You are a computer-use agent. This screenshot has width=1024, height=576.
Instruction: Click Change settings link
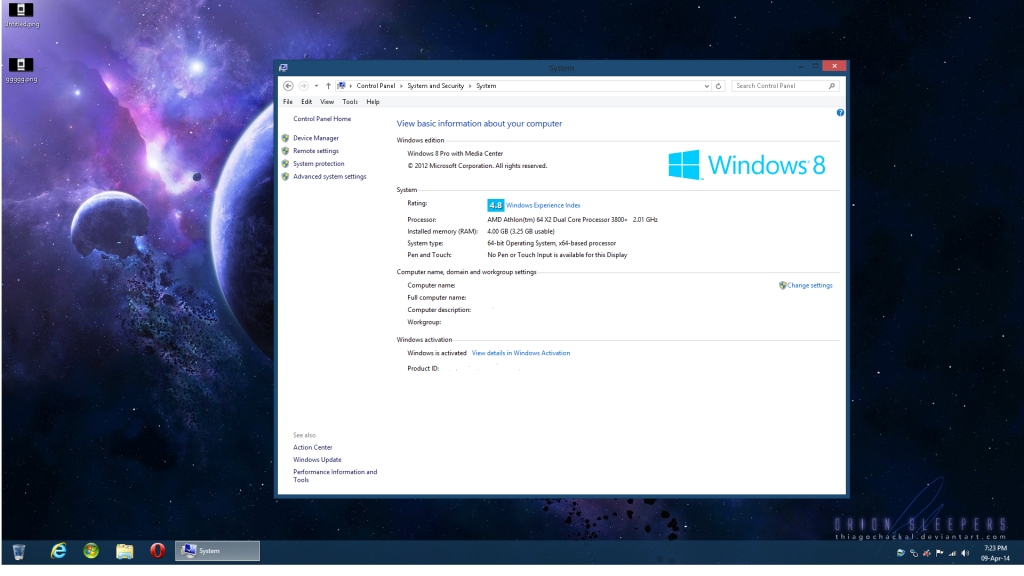point(810,285)
